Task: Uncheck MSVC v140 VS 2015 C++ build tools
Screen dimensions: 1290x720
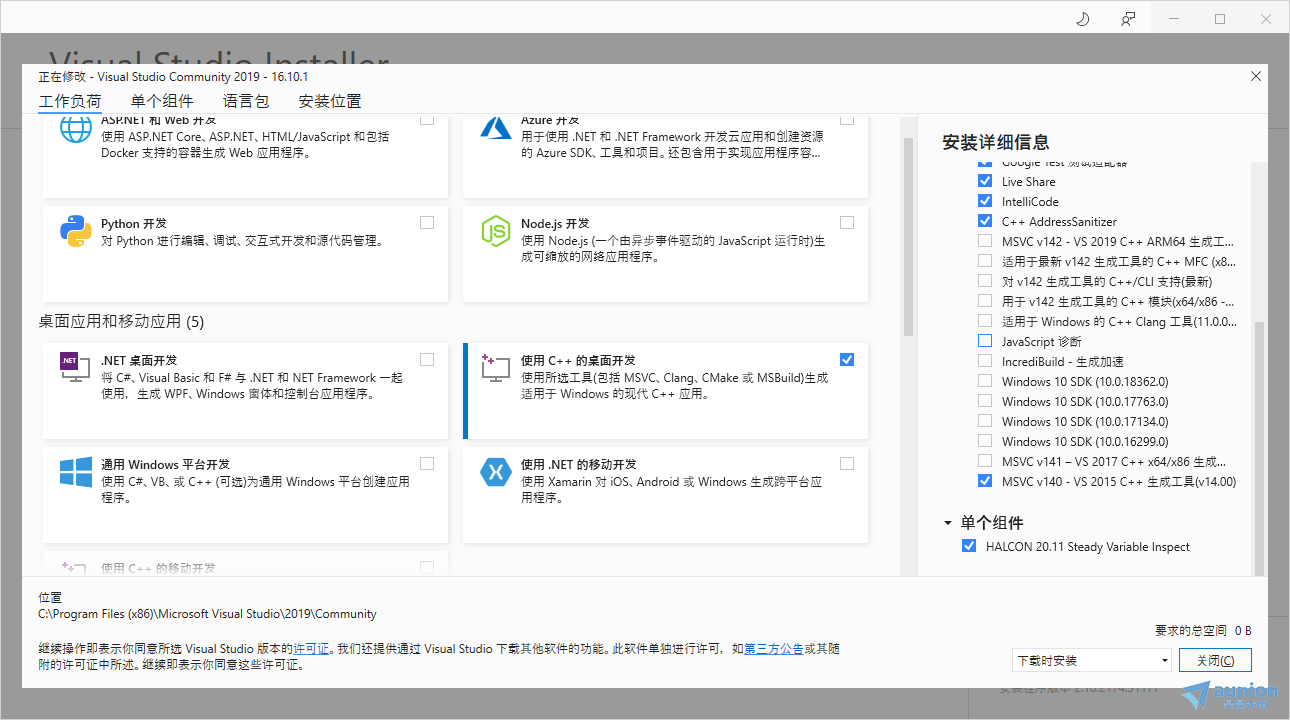Action: tap(985, 481)
